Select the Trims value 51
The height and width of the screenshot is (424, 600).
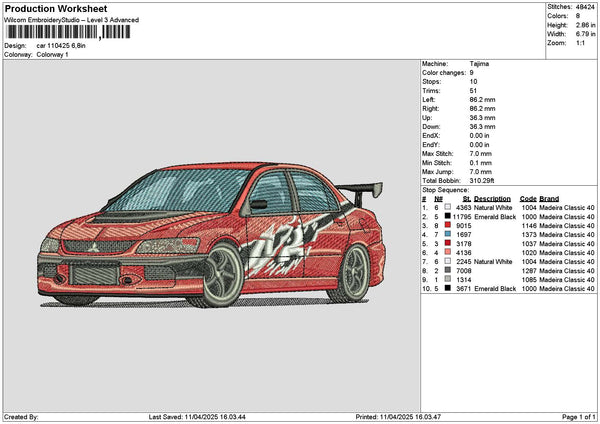pos(473,91)
